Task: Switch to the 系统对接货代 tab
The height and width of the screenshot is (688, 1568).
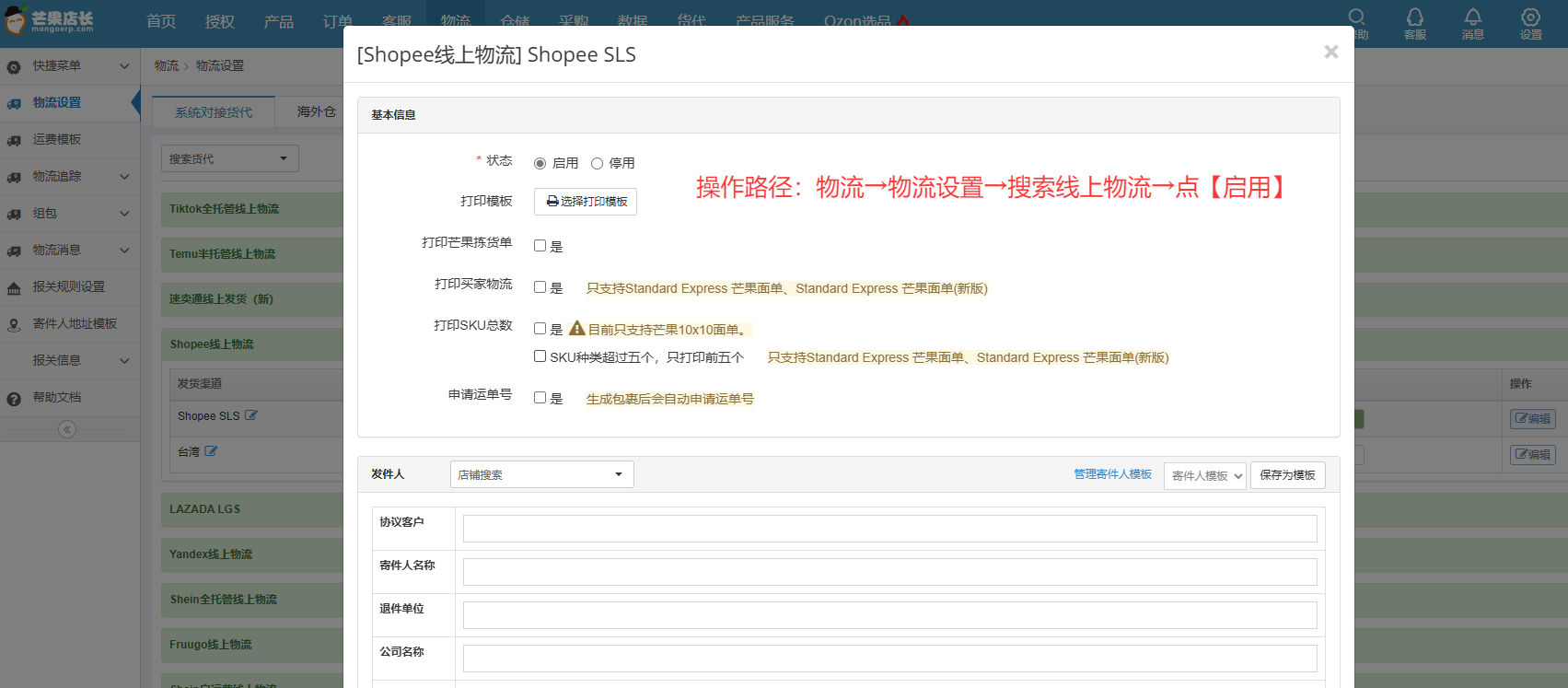Action: pyautogui.click(x=214, y=111)
